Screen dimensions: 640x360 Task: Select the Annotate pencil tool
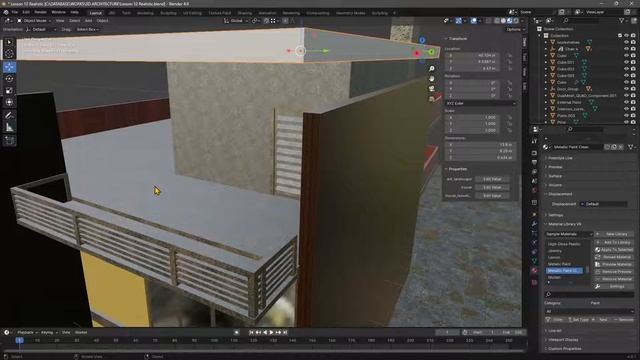tap(9, 116)
